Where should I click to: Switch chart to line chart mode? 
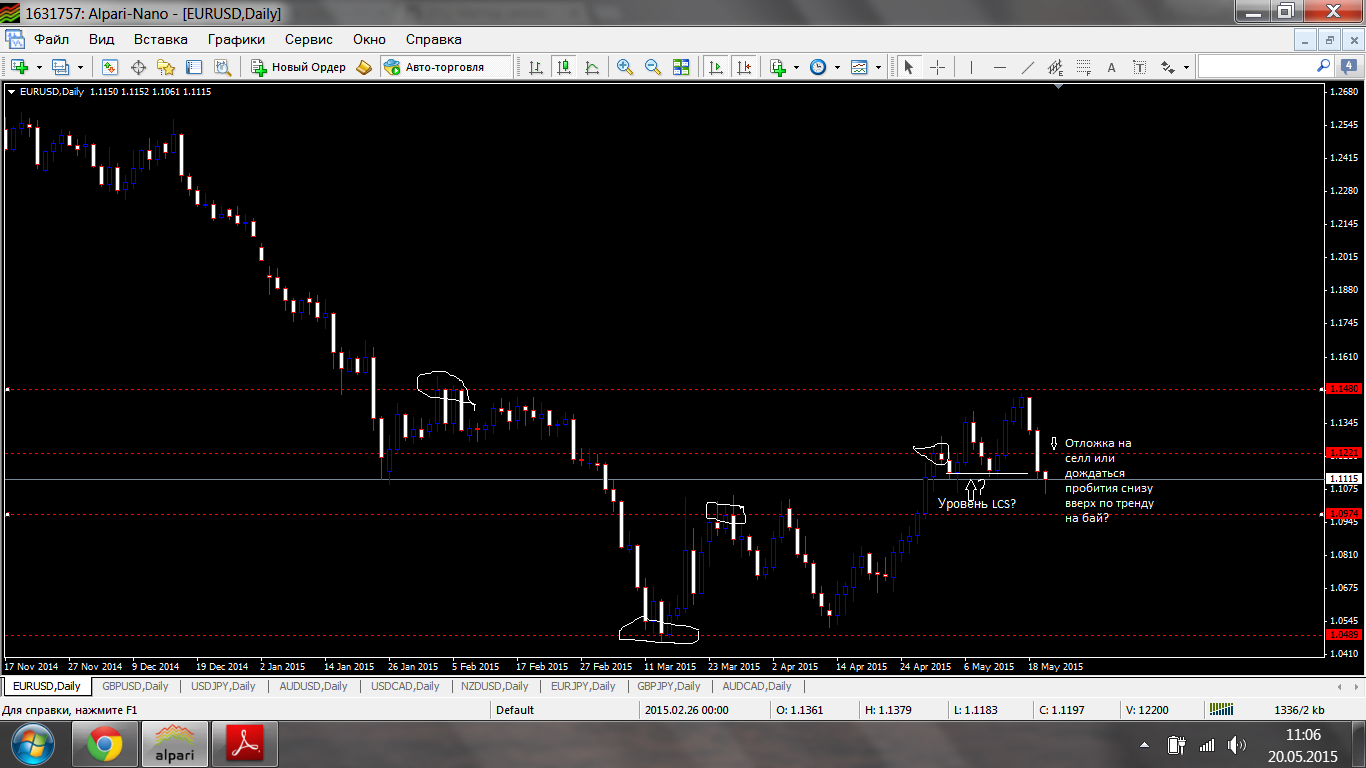pyautogui.click(x=592, y=67)
